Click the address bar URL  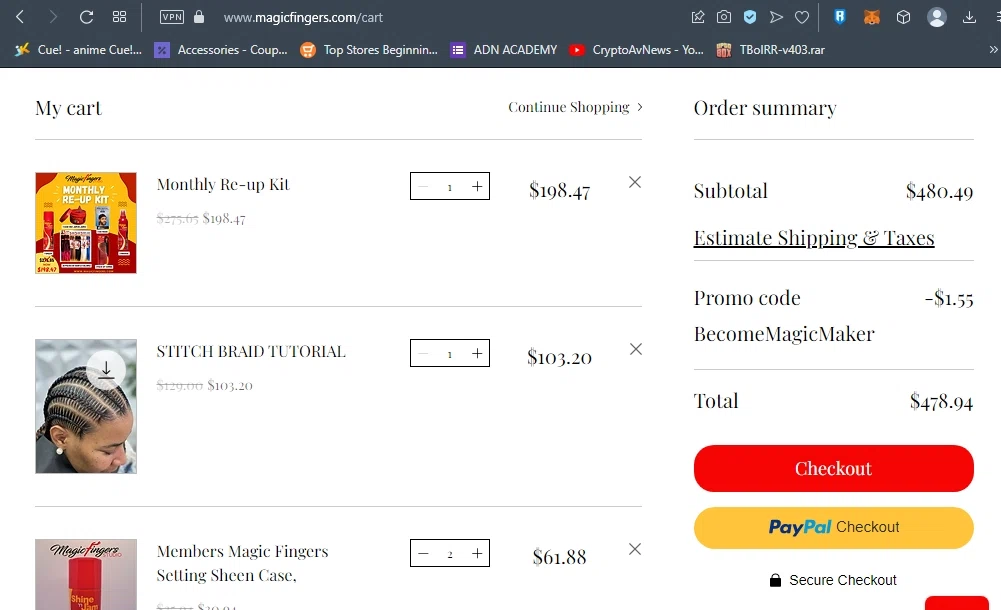(x=303, y=17)
